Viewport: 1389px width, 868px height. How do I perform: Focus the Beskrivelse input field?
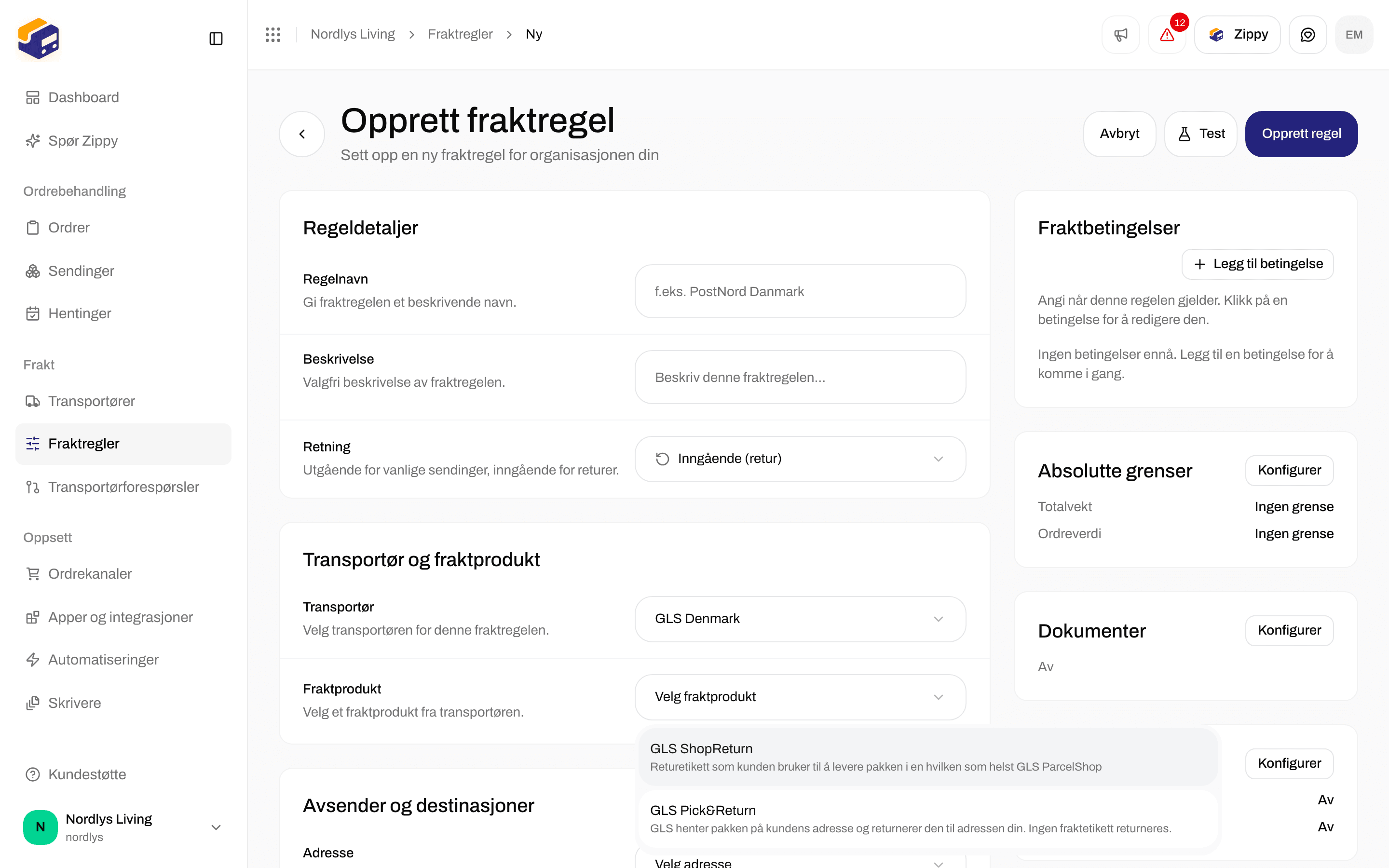pyautogui.click(x=800, y=377)
